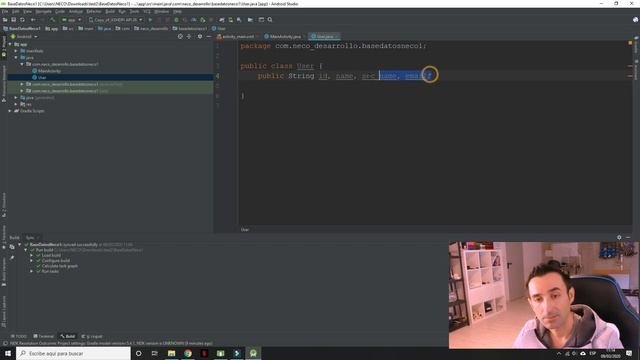Click the Save All toolbar icon
This screenshot has height=360, width=640.
13,20
